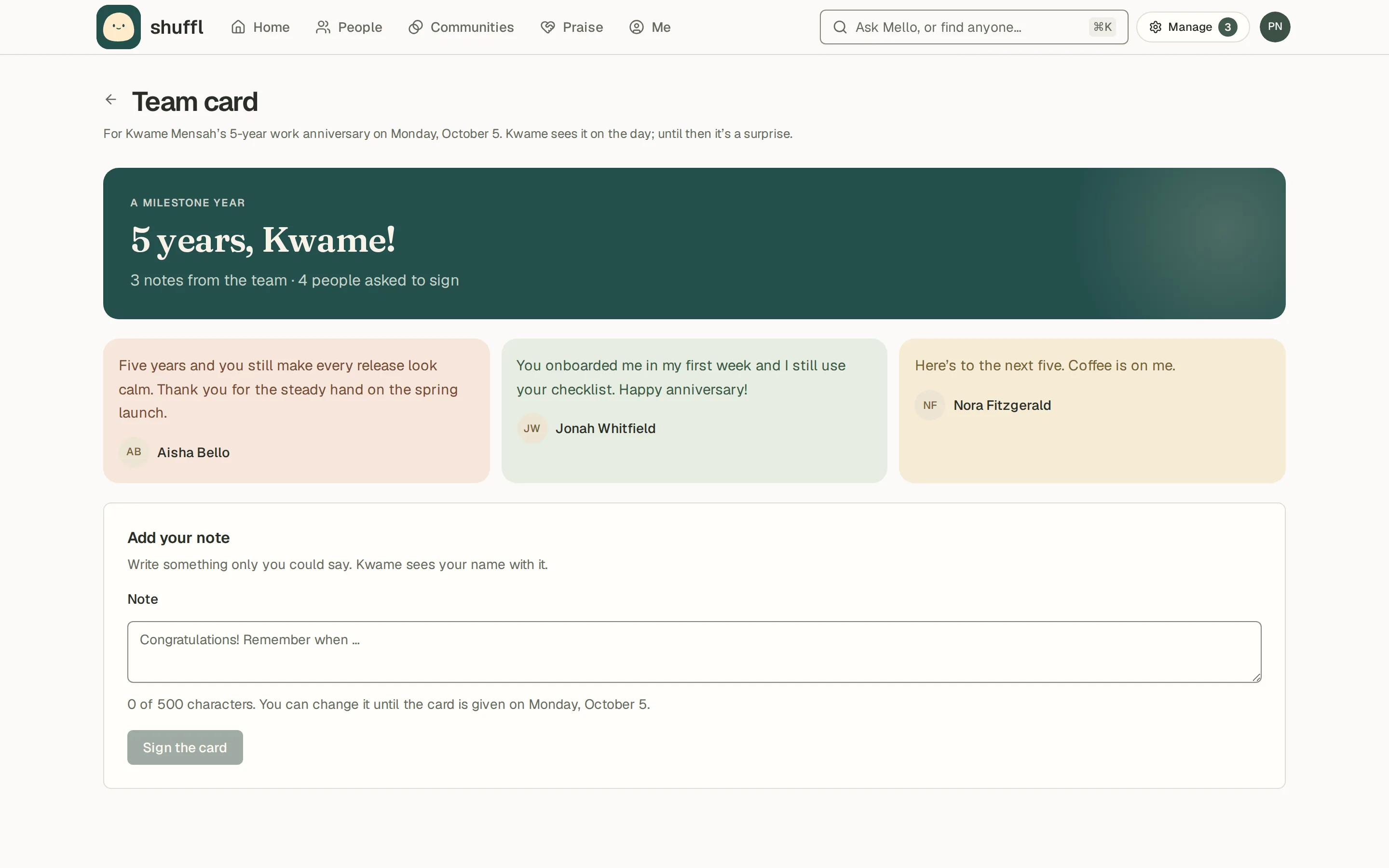Click the Sign the card button
The image size is (1389, 868).
pos(185,747)
